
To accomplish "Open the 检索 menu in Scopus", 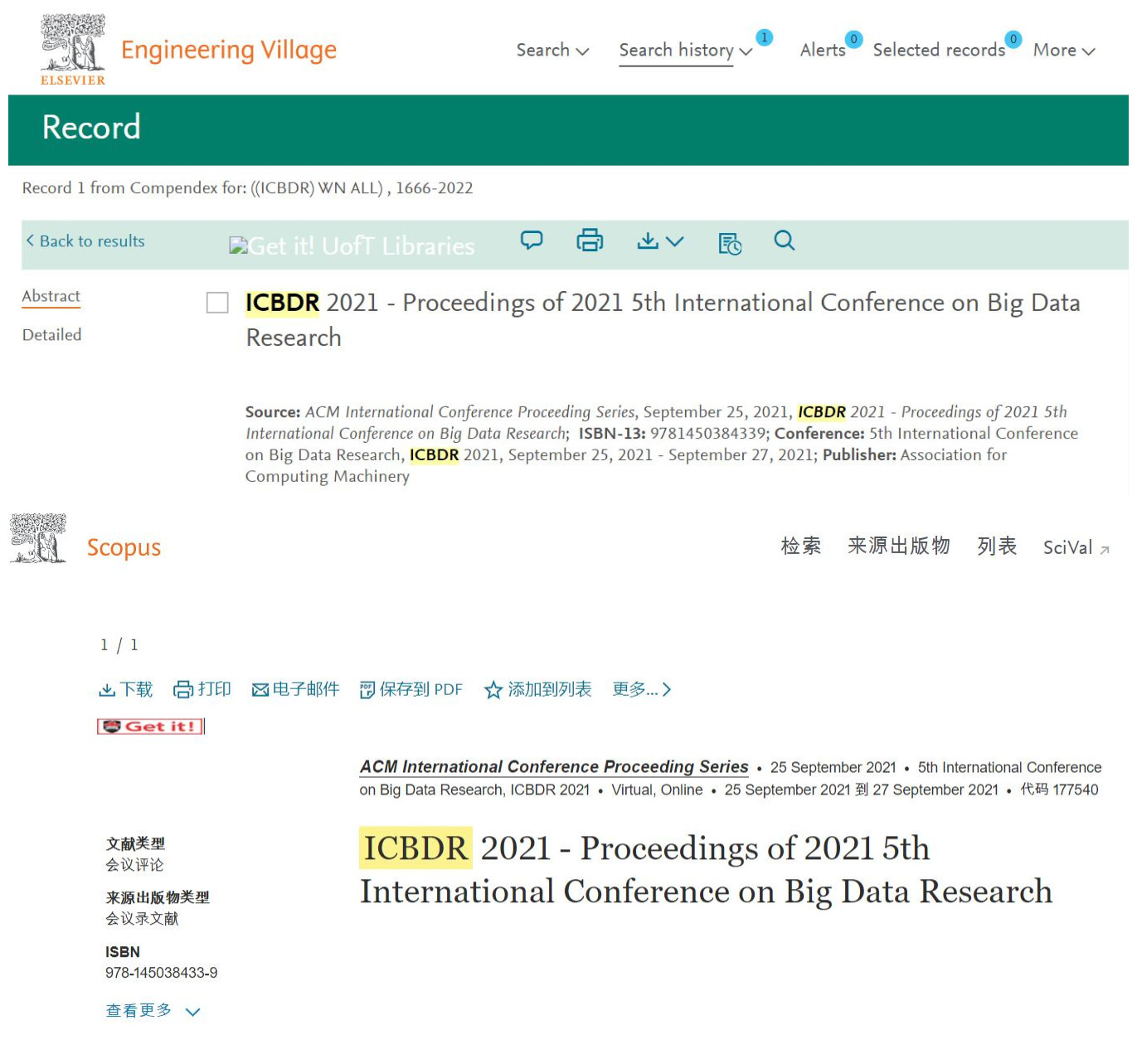I will (x=801, y=546).
